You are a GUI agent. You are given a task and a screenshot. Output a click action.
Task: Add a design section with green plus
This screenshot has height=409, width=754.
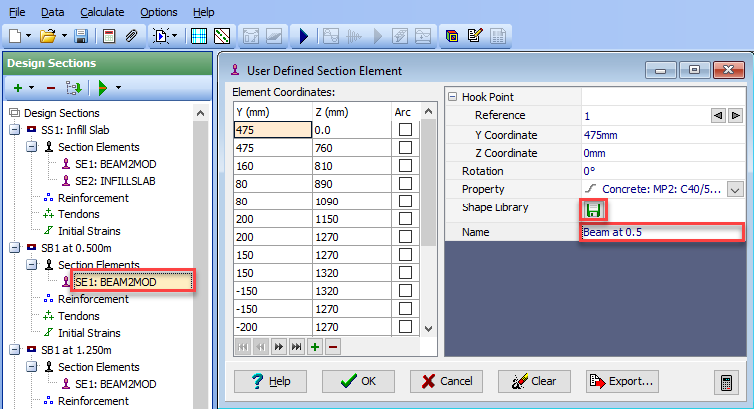[18, 88]
